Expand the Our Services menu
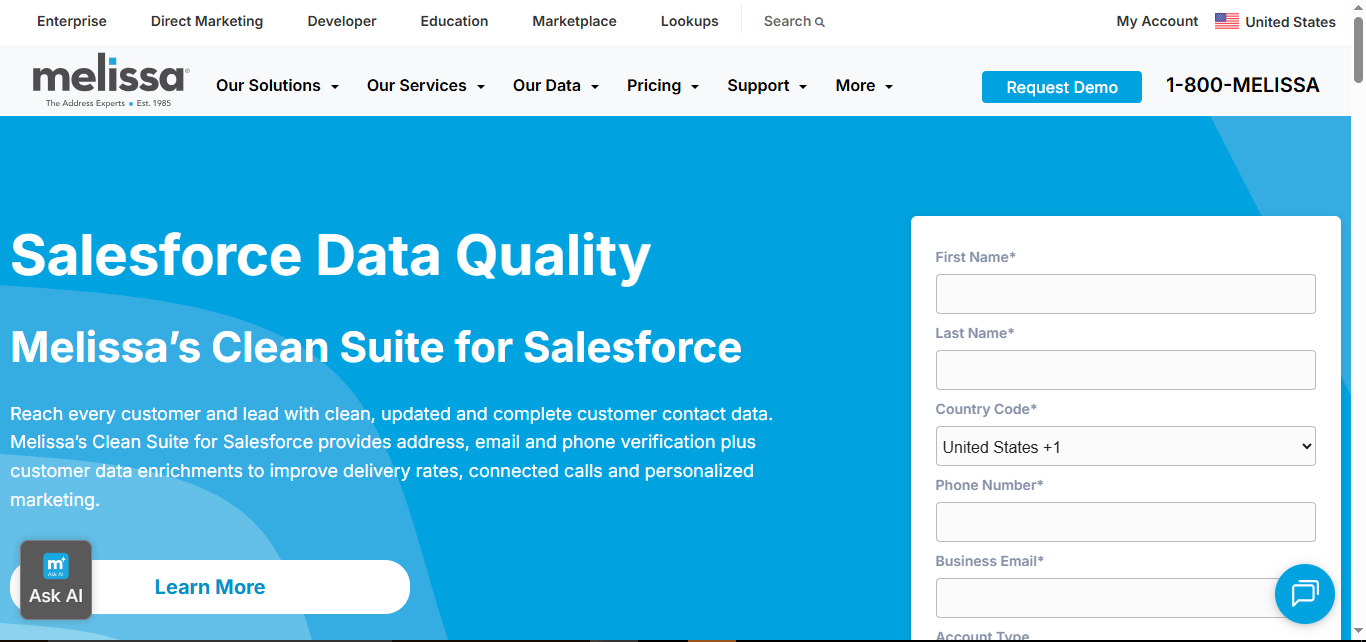 click(425, 86)
